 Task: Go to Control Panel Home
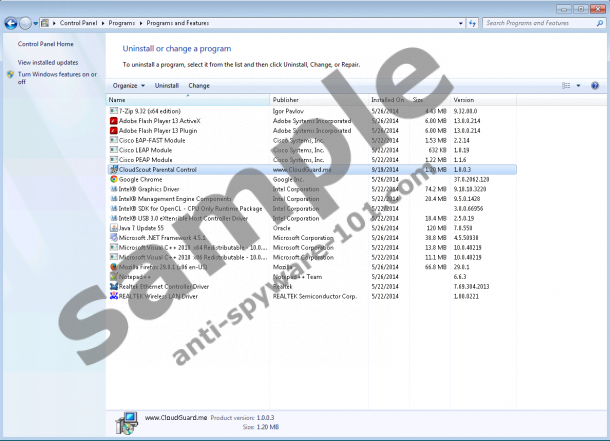pos(45,44)
